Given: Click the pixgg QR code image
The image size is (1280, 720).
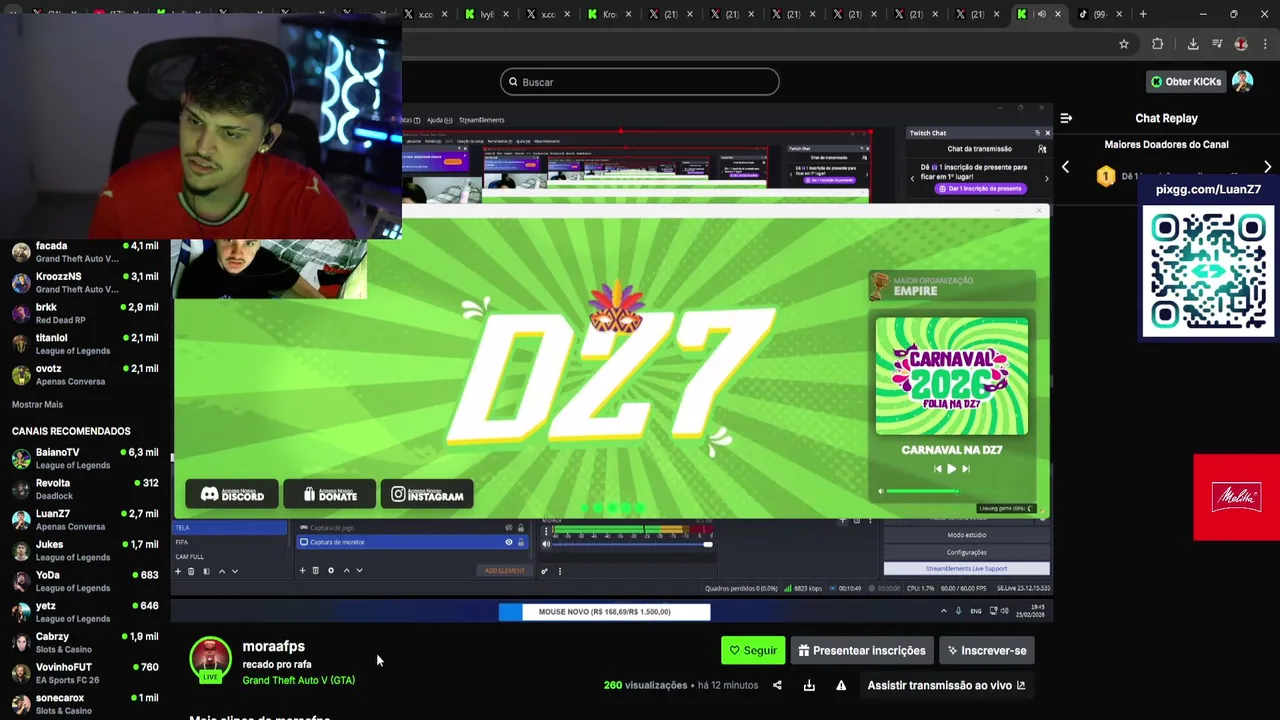Looking at the screenshot, I should coord(1208,271).
